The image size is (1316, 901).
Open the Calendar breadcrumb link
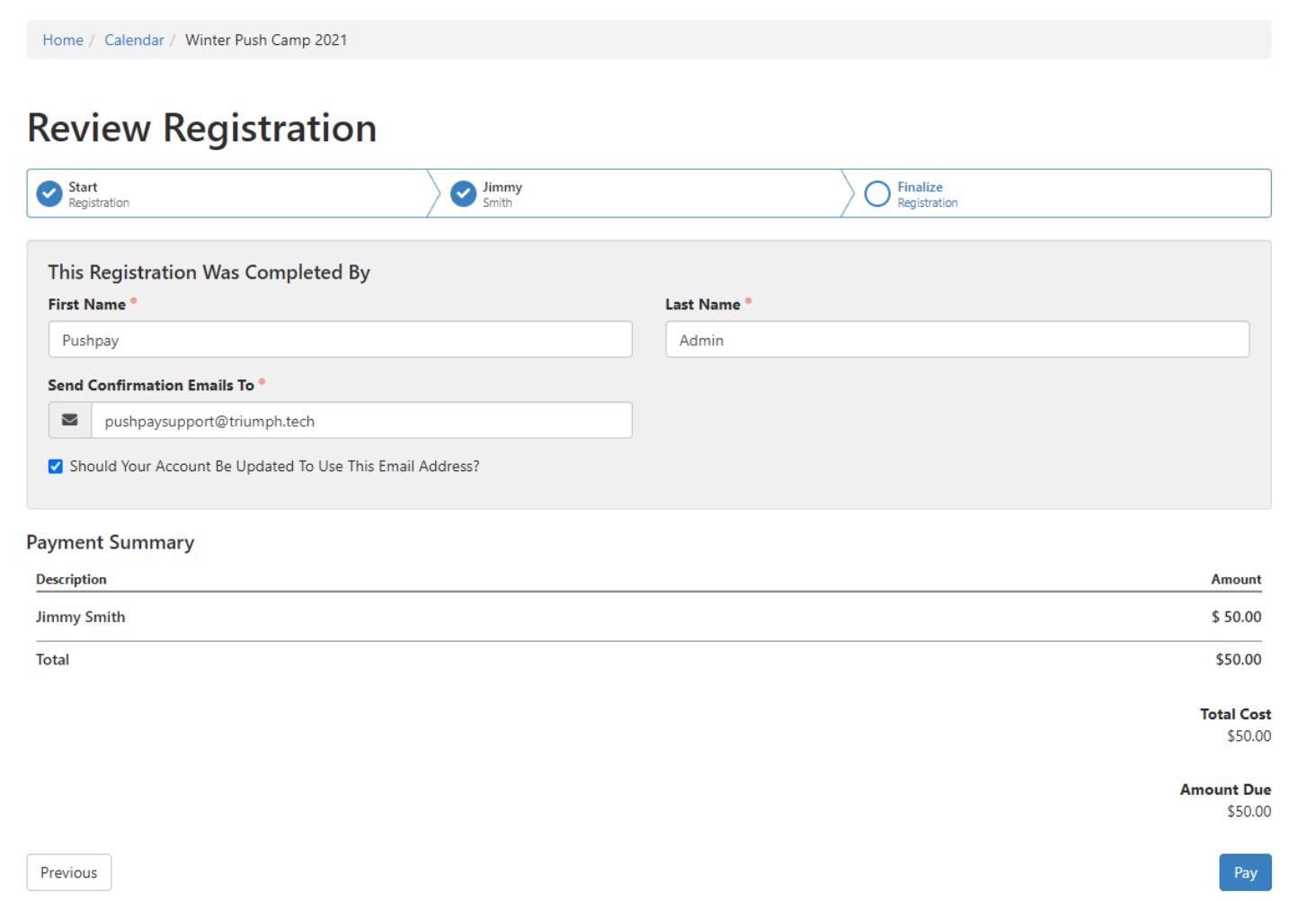click(134, 40)
